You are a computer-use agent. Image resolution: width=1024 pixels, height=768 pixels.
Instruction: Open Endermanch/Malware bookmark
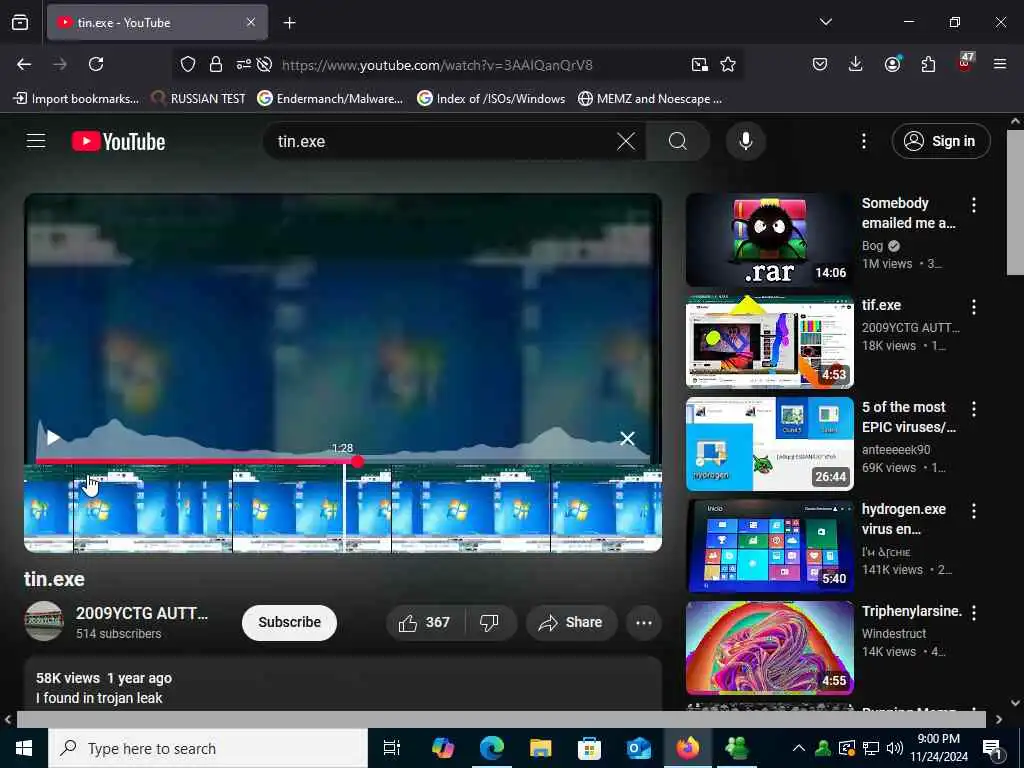click(x=330, y=99)
